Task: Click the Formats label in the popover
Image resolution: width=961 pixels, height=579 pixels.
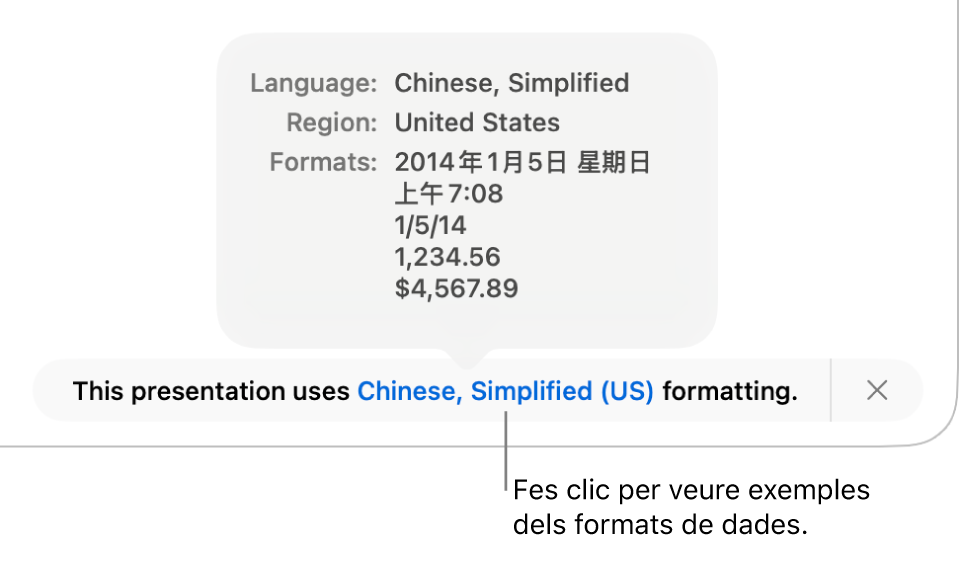Action: pyautogui.click(x=323, y=162)
